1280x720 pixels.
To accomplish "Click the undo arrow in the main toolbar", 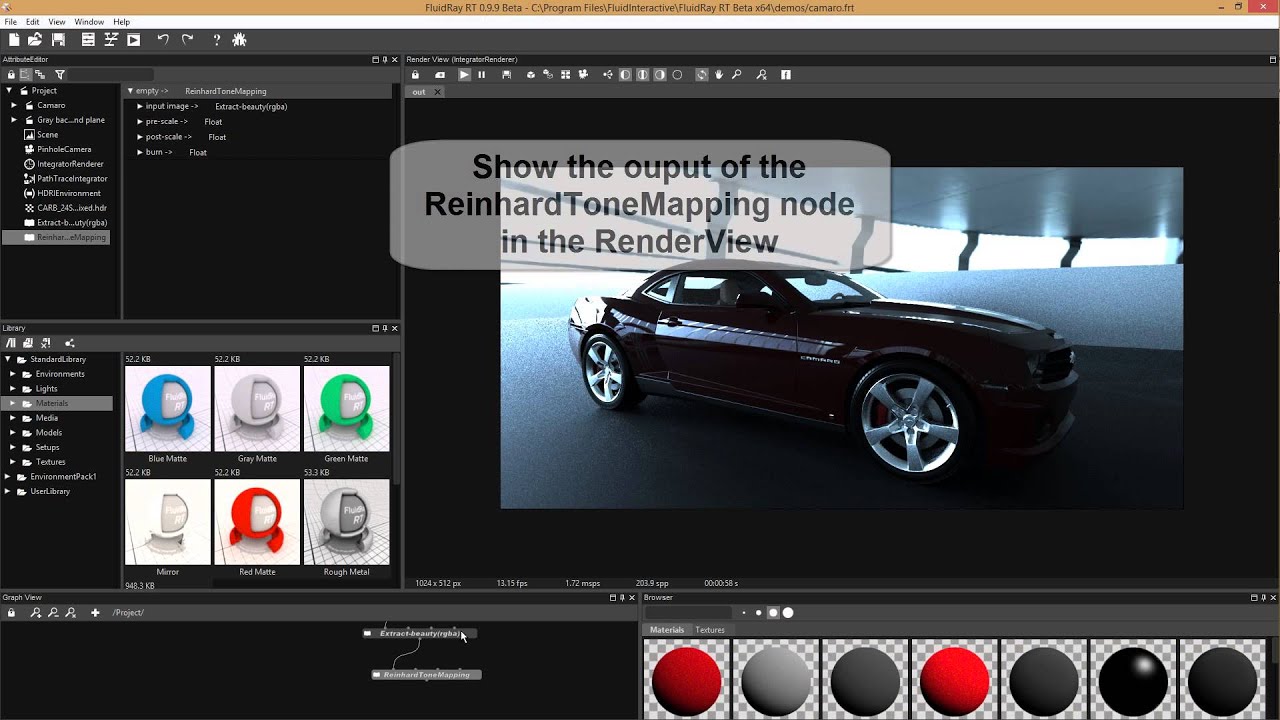I will (x=163, y=40).
